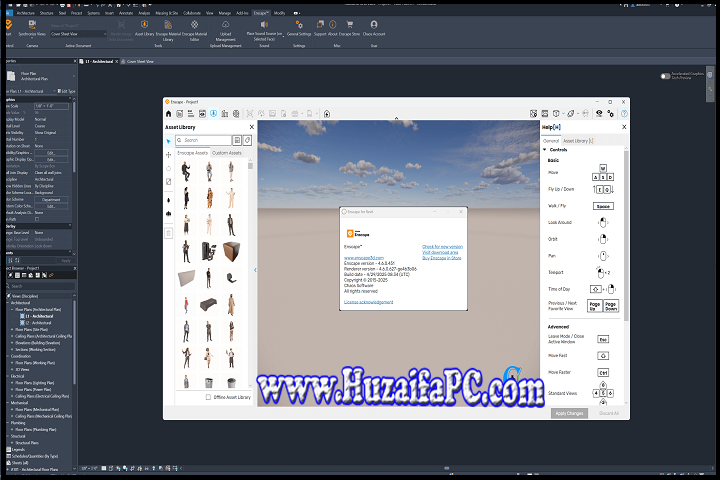Click the Support icon in ribbon
Screen dimensions: 720x480
click(320, 24)
